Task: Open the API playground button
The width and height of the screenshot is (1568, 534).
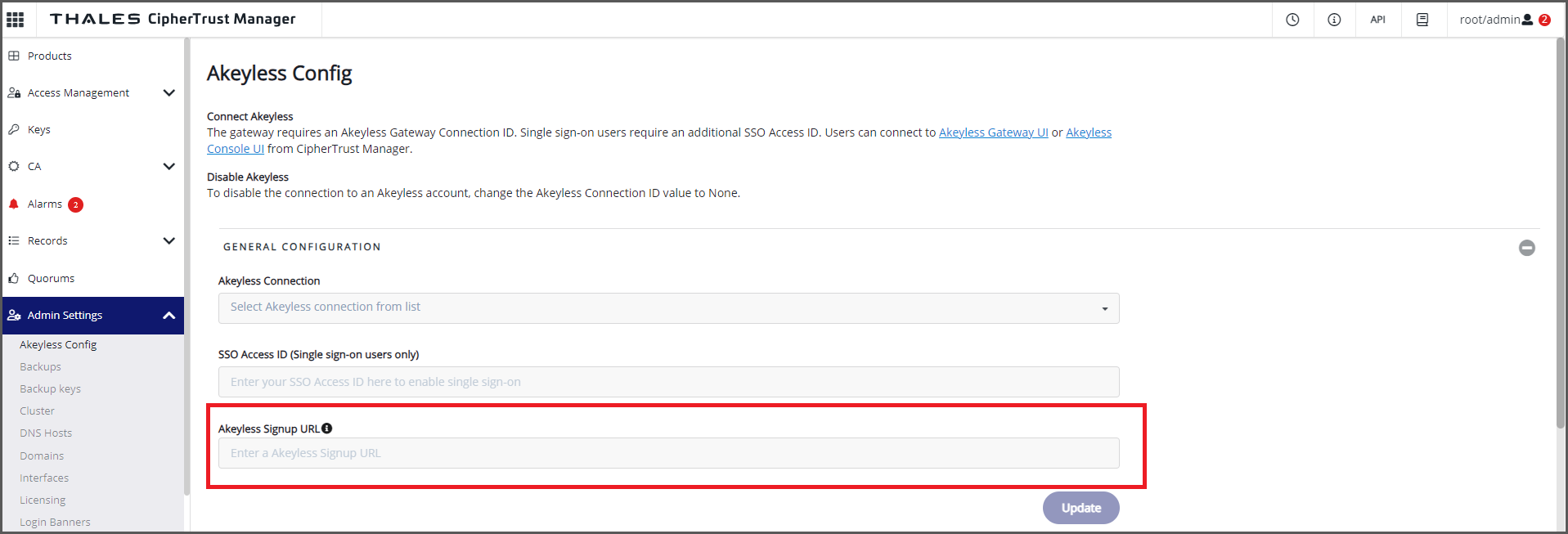Action: (x=1377, y=20)
